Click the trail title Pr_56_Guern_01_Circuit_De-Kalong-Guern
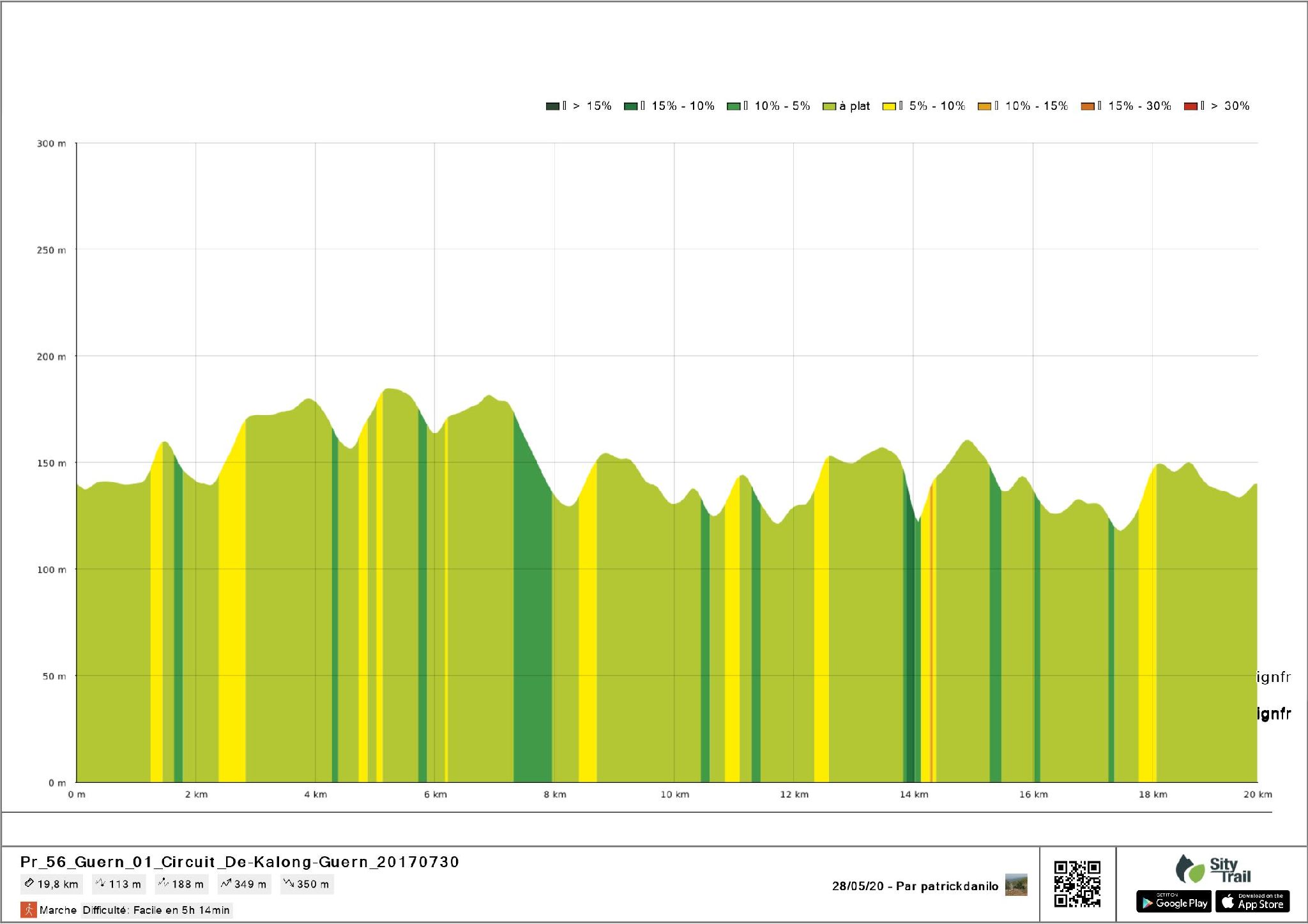Viewport: 1308px width, 924px height. [240, 862]
